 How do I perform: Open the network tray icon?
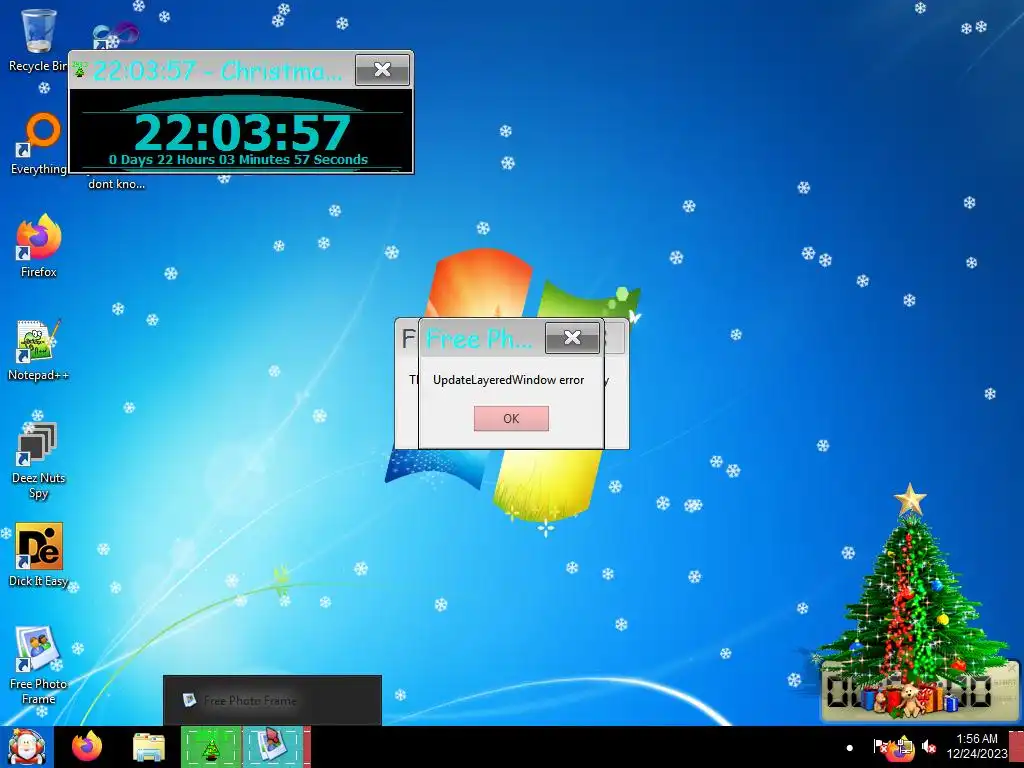coord(904,746)
